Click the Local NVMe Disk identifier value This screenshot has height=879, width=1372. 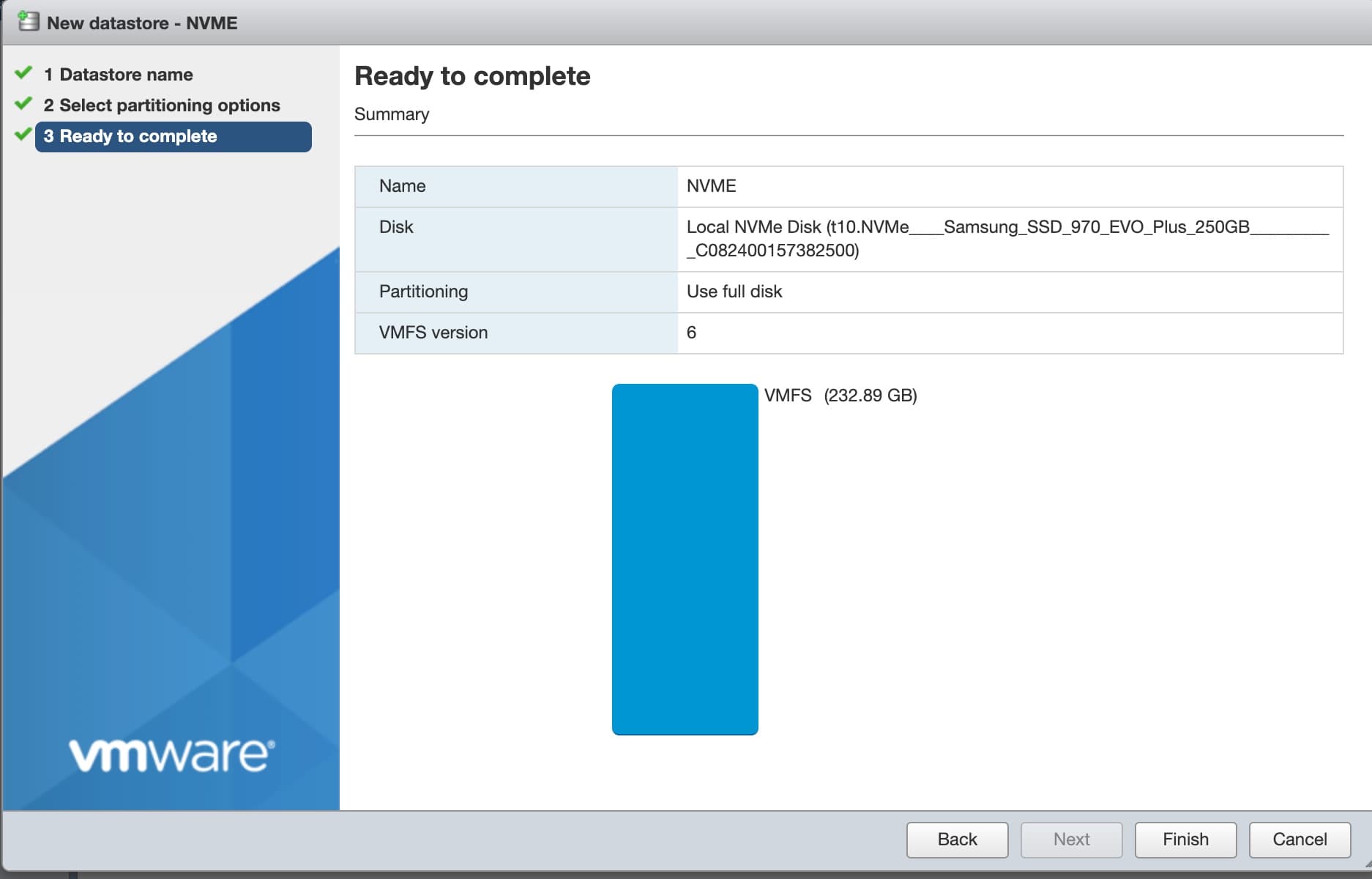[x=1007, y=239]
